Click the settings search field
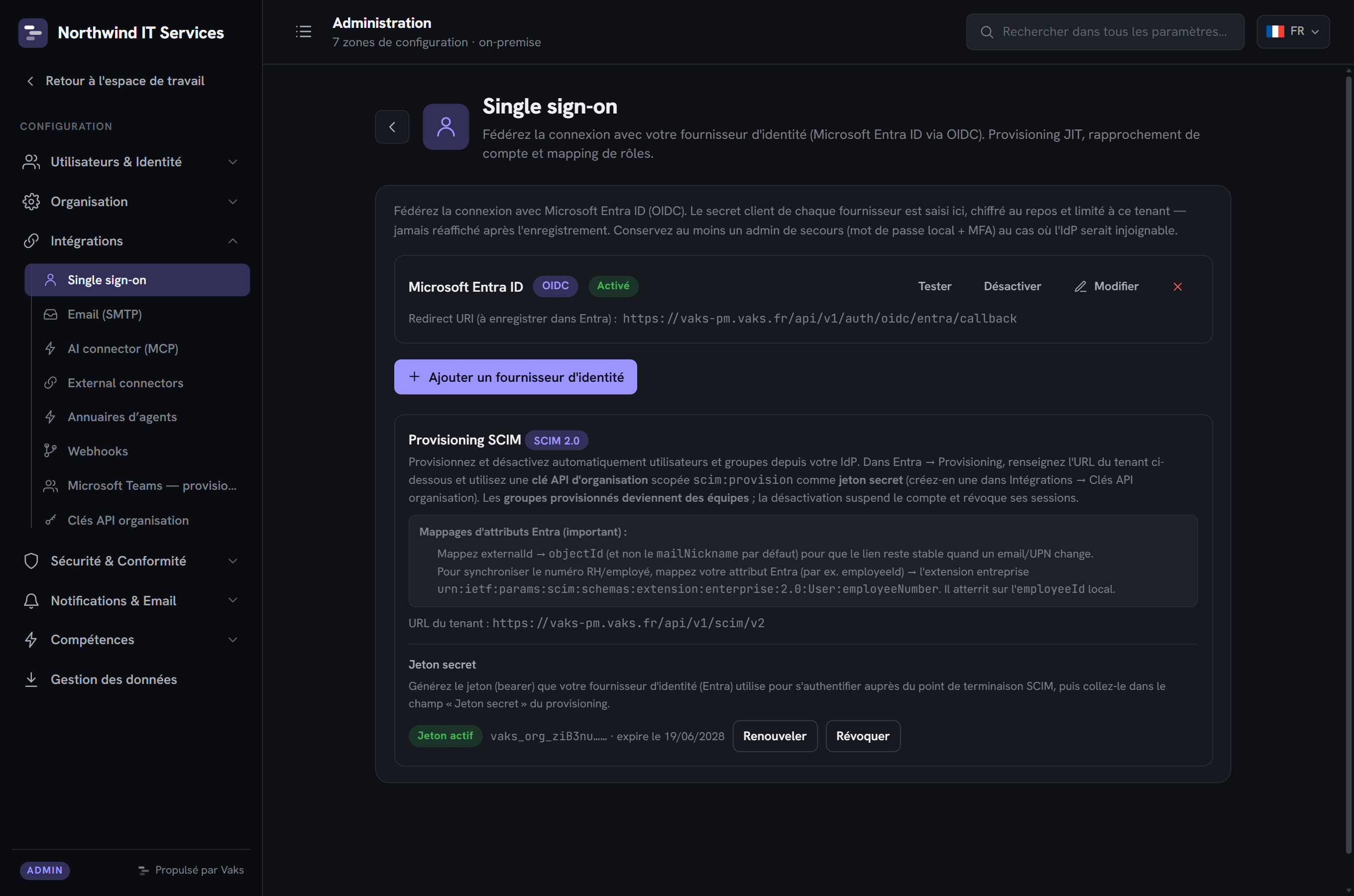This screenshot has height=896, width=1354. 1105,31
